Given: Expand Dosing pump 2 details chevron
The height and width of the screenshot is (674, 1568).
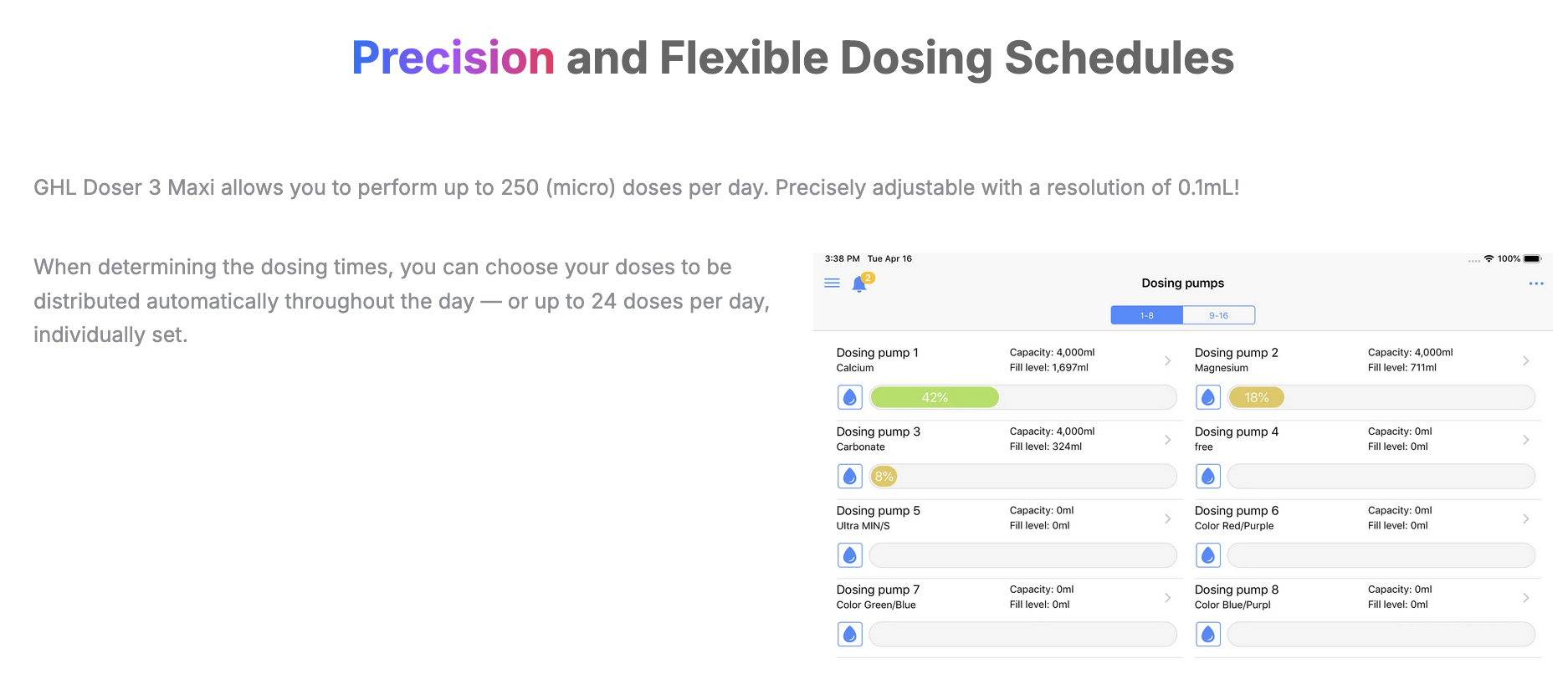Looking at the screenshot, I should click(1526, 360).
